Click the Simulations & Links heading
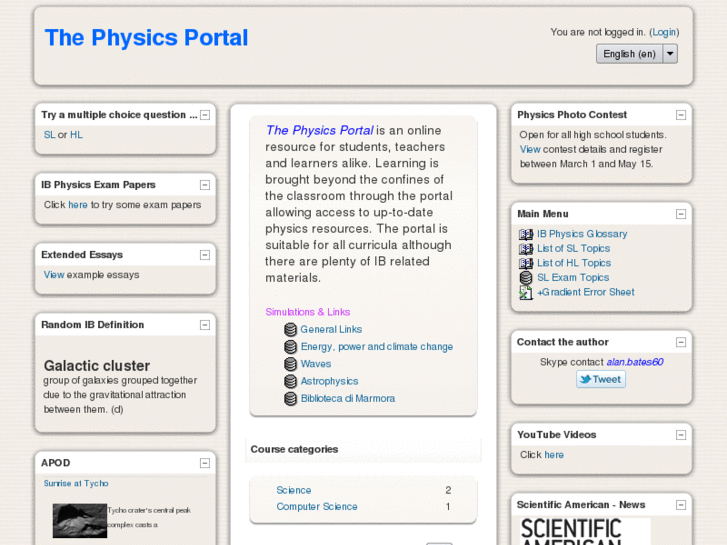This screenshot has height=545, width=727. pyautogui.click(x=308, y=312)
